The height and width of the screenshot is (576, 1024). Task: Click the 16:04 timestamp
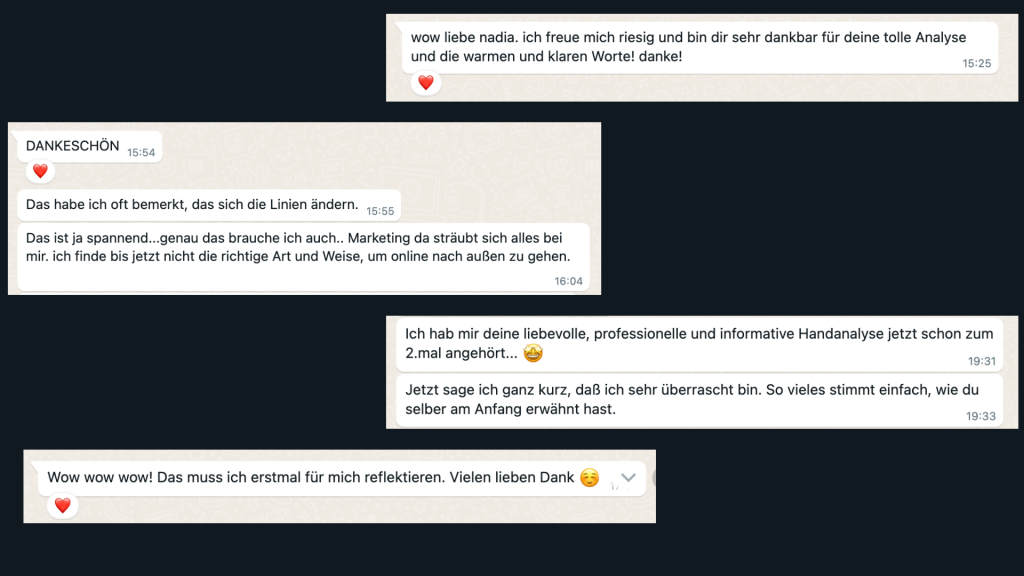point(568,281)
